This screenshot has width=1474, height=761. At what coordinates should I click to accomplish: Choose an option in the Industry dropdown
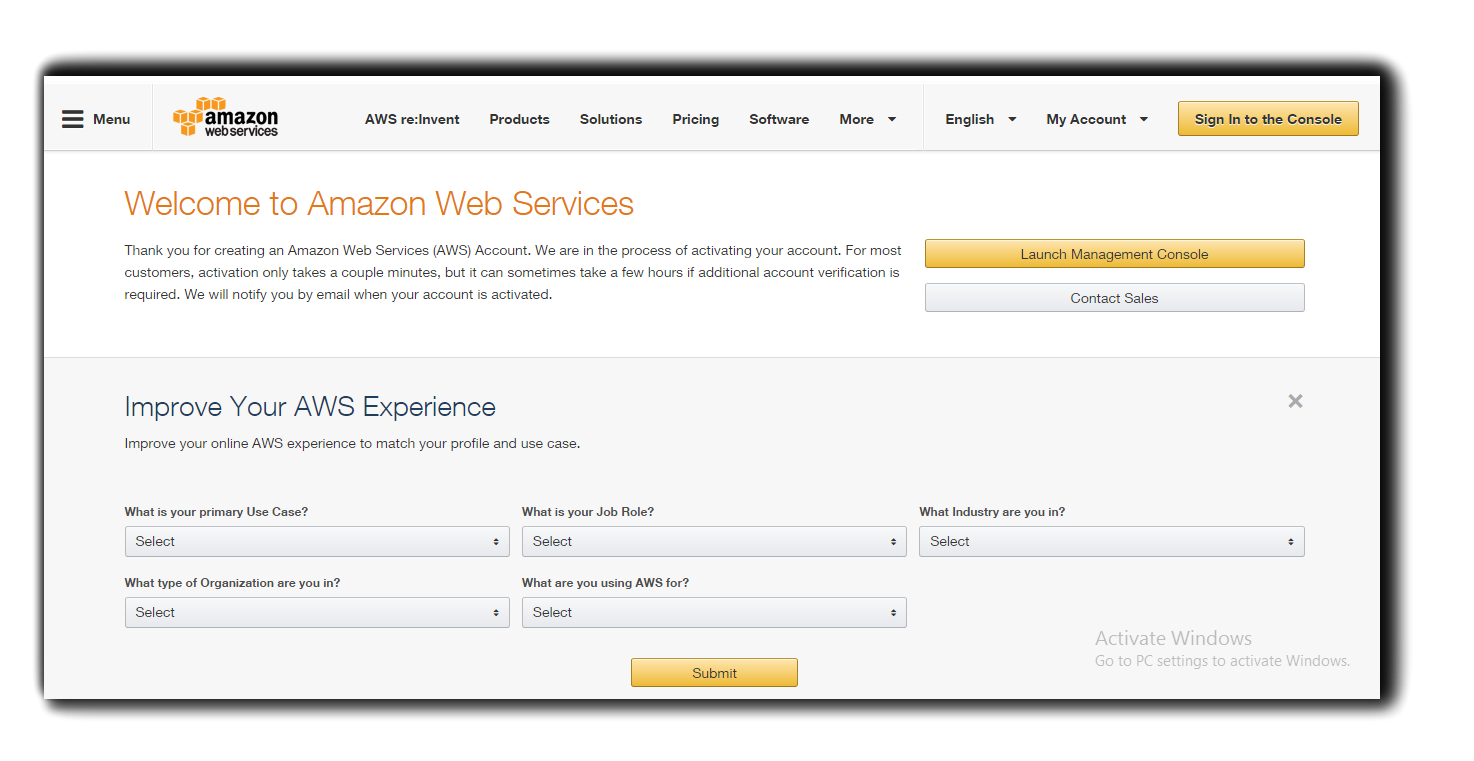click(x=1111, y=541)
